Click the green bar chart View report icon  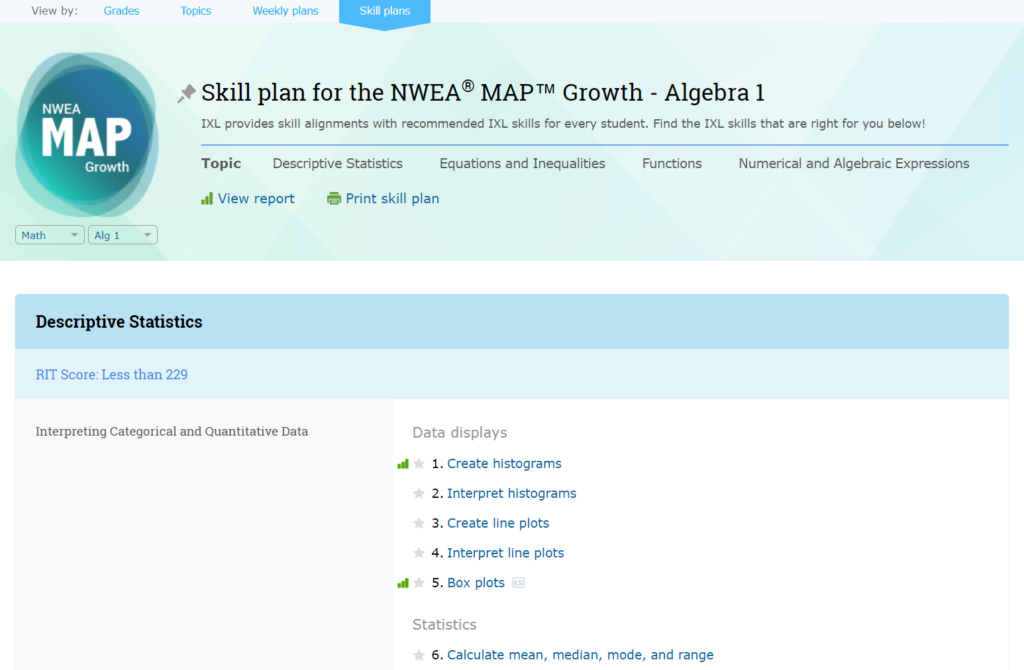coord(207,199)
